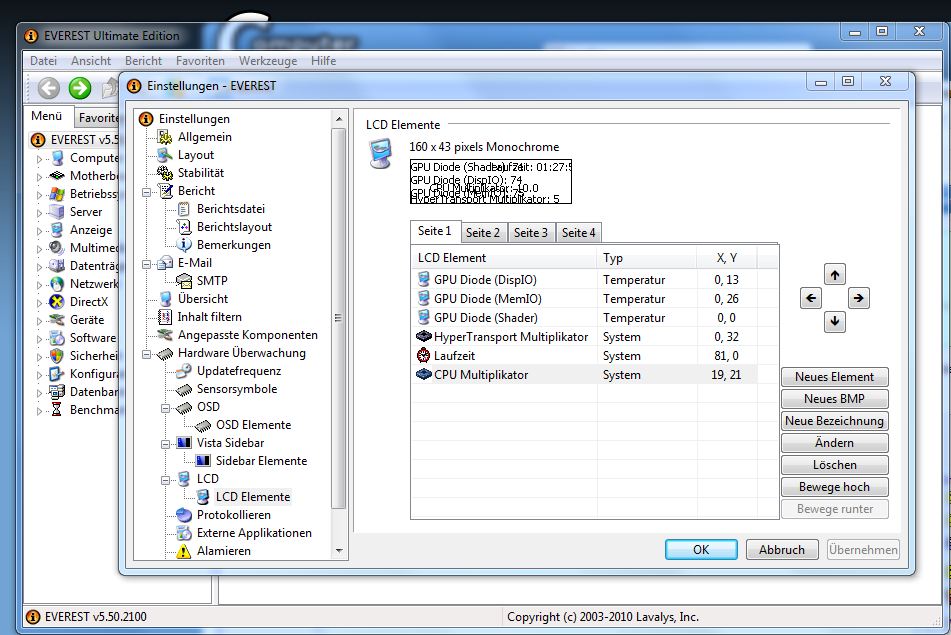Collapse the LCD tree node

[166, 480]
